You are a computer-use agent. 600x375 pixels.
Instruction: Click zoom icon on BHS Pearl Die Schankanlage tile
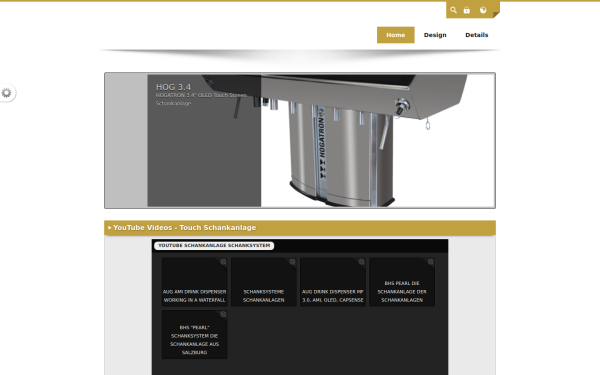pos(430,262)
